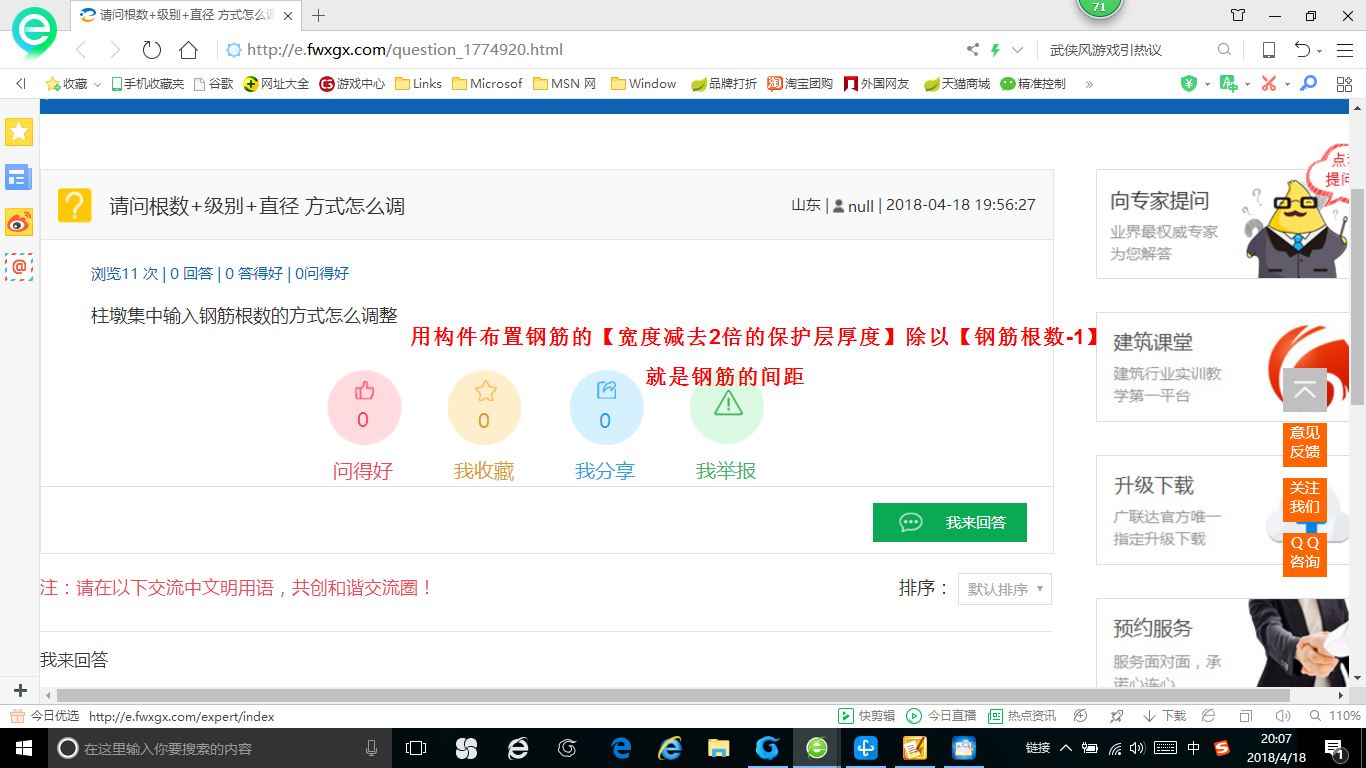Open 今日直播 in the status bar
1366x768 pixels.
(941, 716)
